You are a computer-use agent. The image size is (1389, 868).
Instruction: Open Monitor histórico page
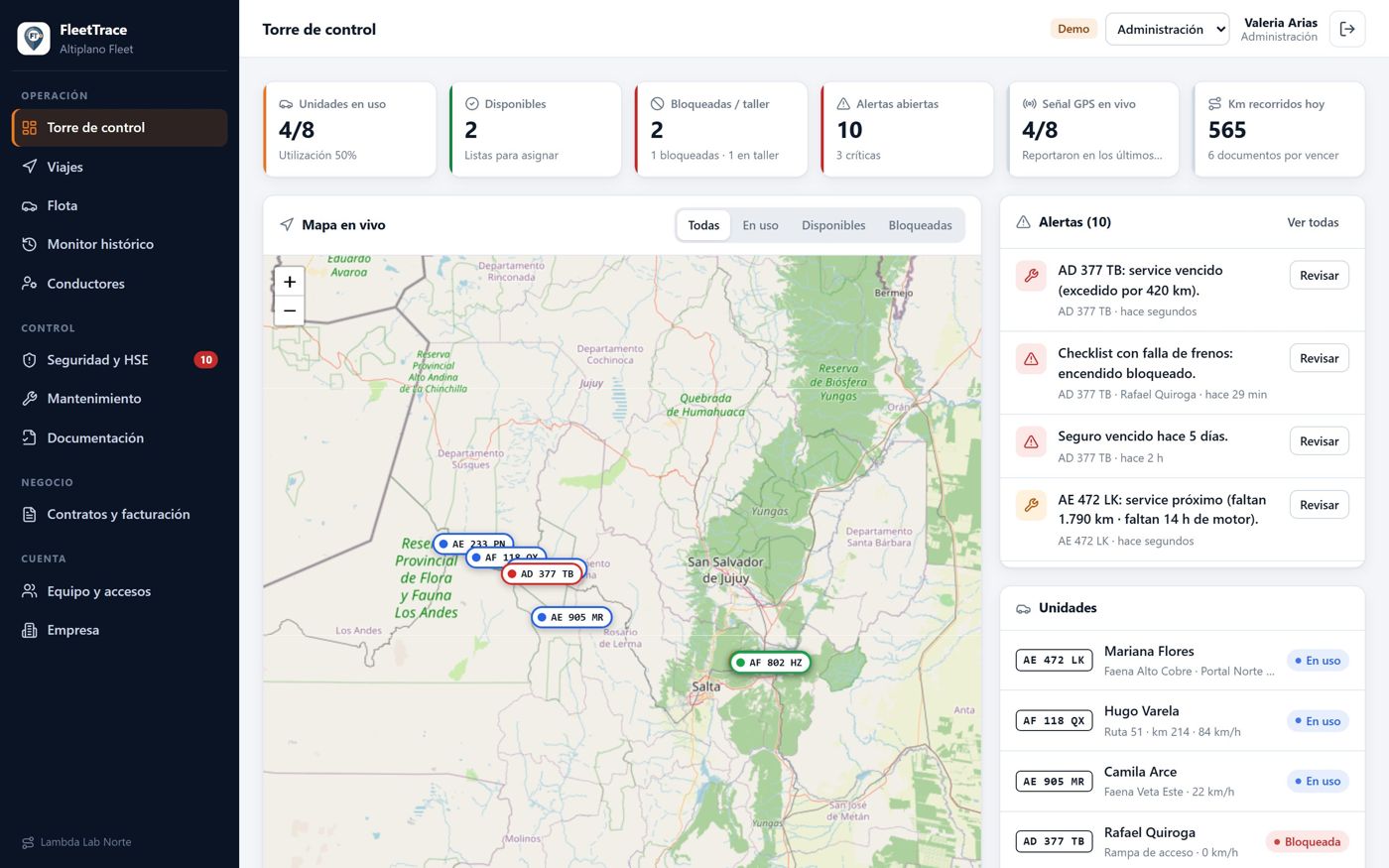tap(120, 244)
